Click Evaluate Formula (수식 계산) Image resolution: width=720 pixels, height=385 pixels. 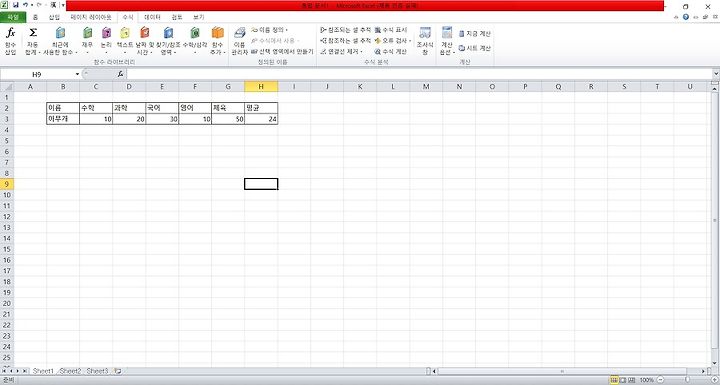tap(391, 52)
